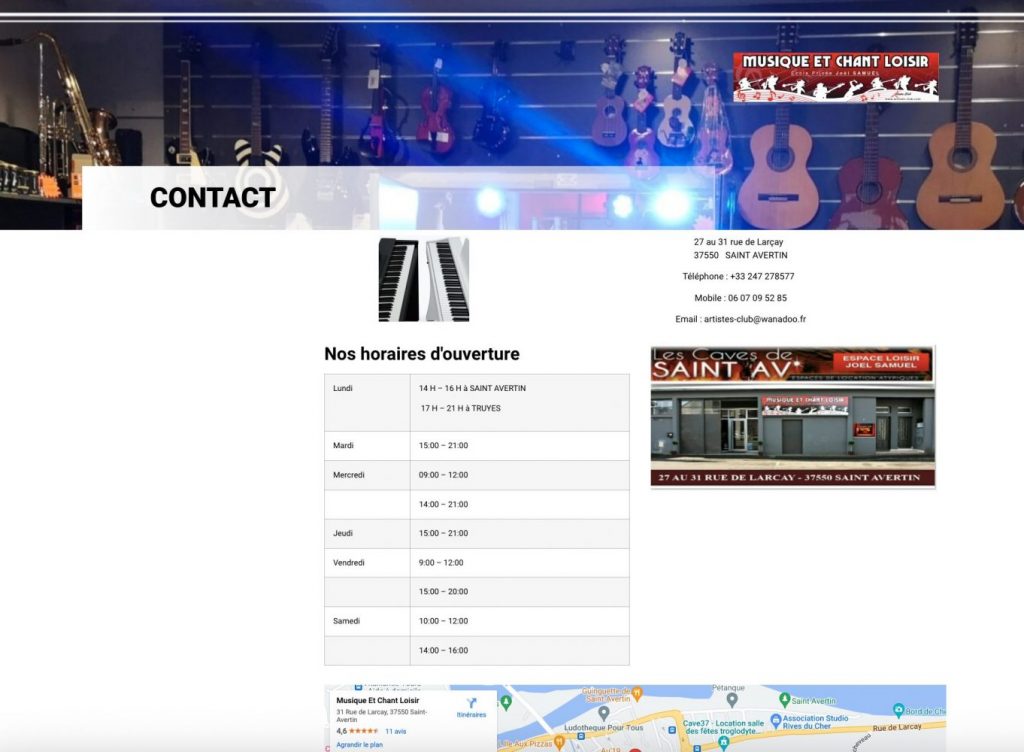
Task: Click the CONTACT page heading
Action: [x=212, y=198]
